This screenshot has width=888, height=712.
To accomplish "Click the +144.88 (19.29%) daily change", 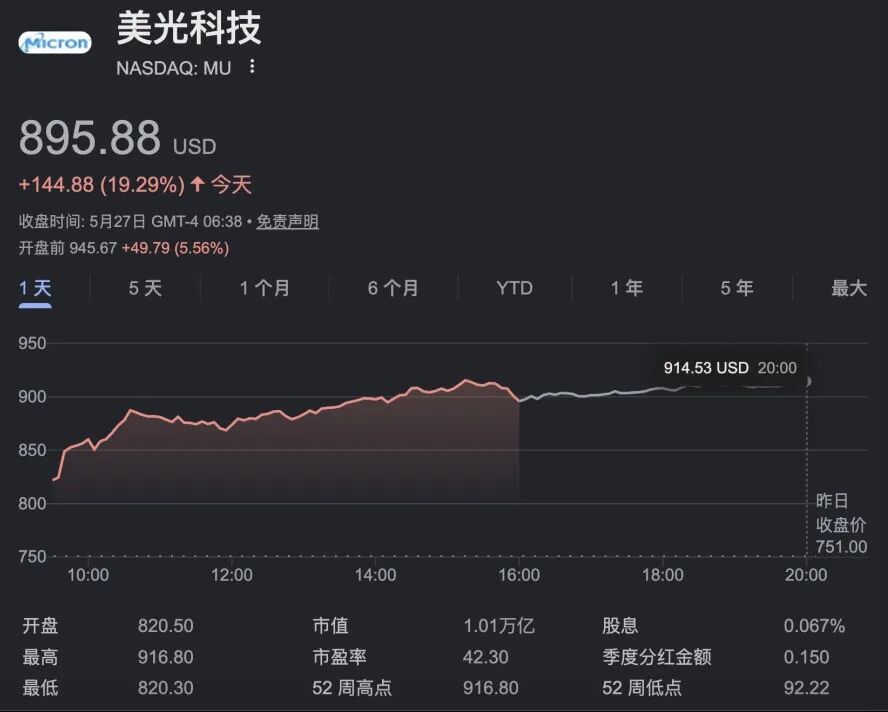I will [102, 185].
